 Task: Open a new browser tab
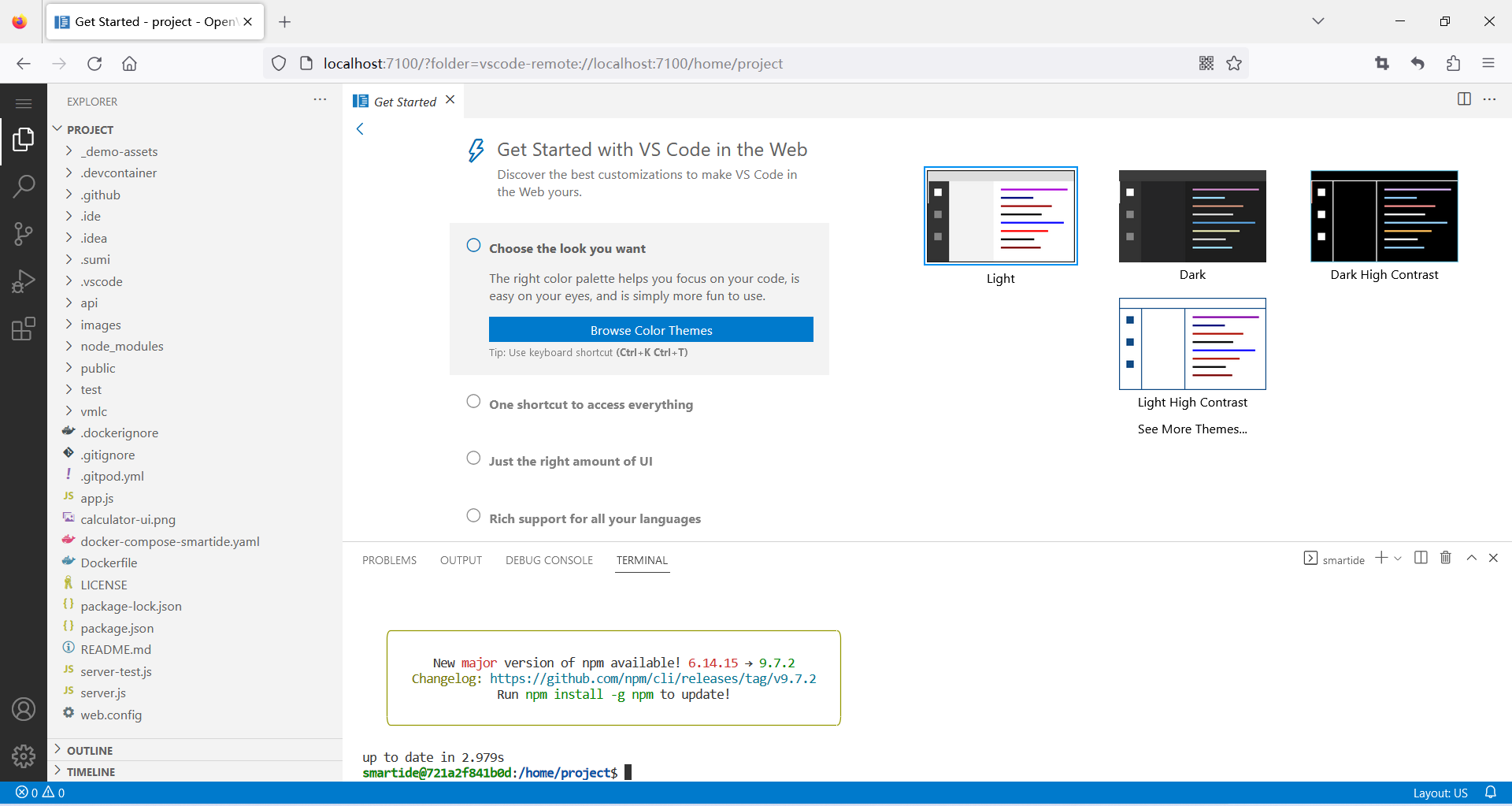(x=285, y=22)
